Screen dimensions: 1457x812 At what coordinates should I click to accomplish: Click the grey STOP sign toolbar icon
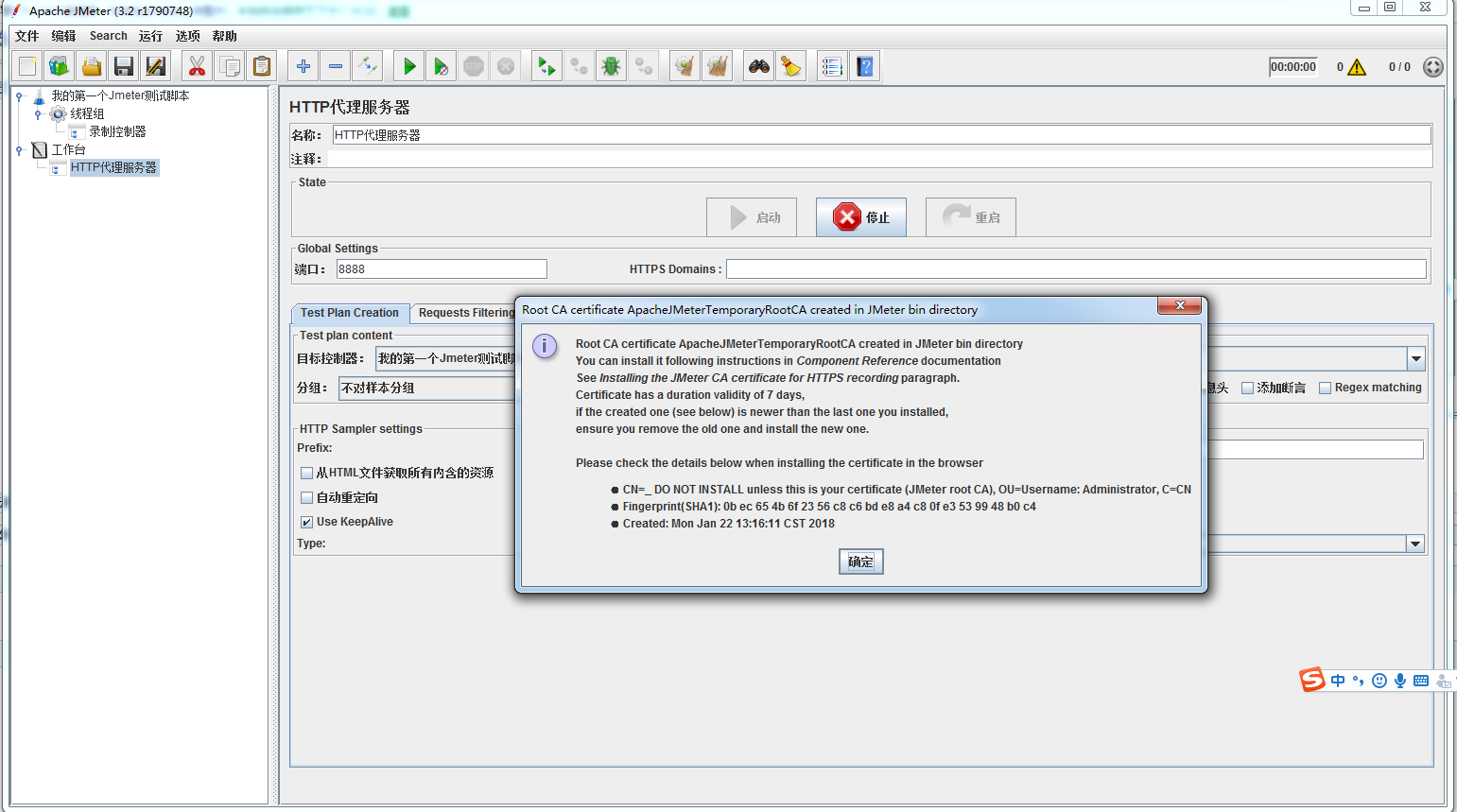474,66
